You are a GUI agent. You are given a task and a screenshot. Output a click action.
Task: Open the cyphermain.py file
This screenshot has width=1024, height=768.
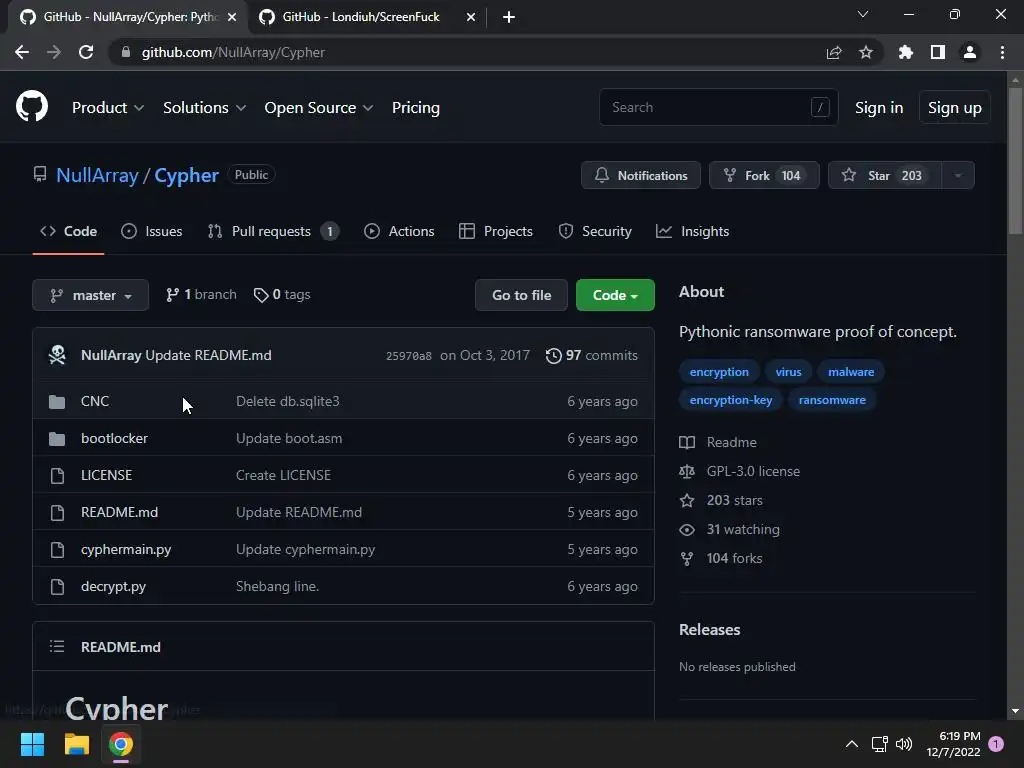tap(126, 549)
